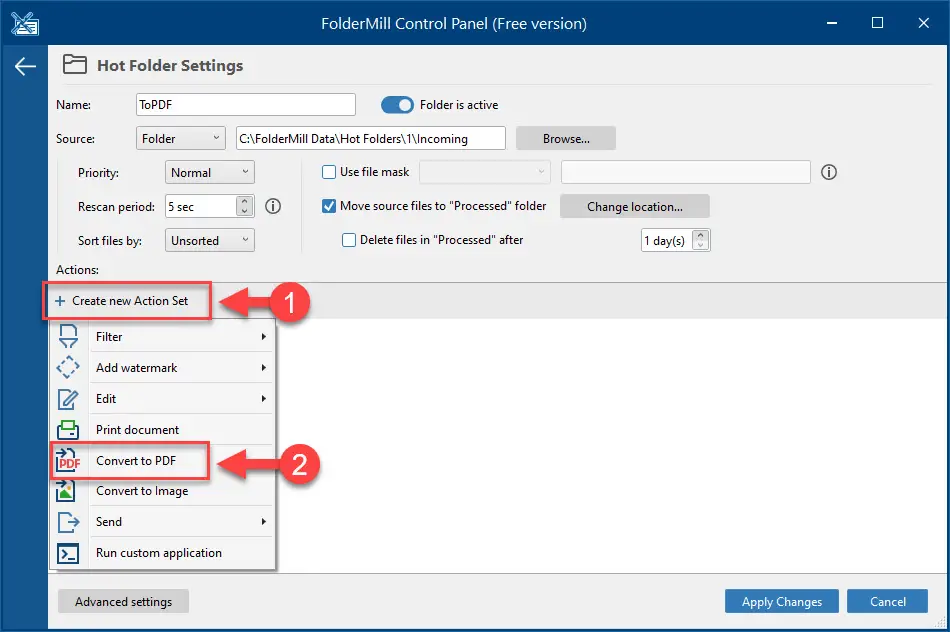Image resolution: width=950 pixels, height=632 pixels.
Task: Click the info icon beside the file mask field
Action: [x=829, y=172]
